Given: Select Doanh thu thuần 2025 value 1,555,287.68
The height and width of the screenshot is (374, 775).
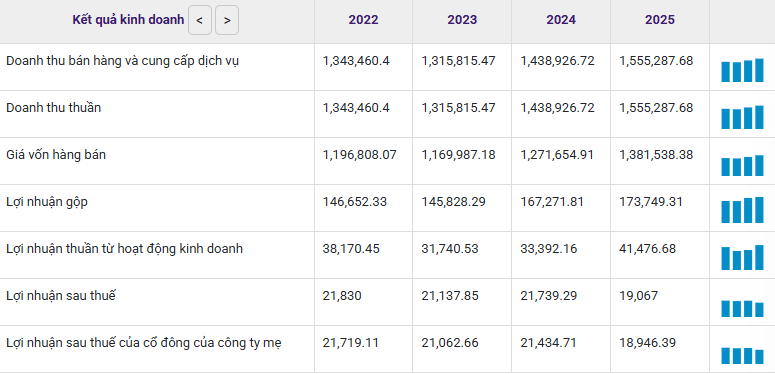Looking at the screenshot, I should [x=656, y=108].
